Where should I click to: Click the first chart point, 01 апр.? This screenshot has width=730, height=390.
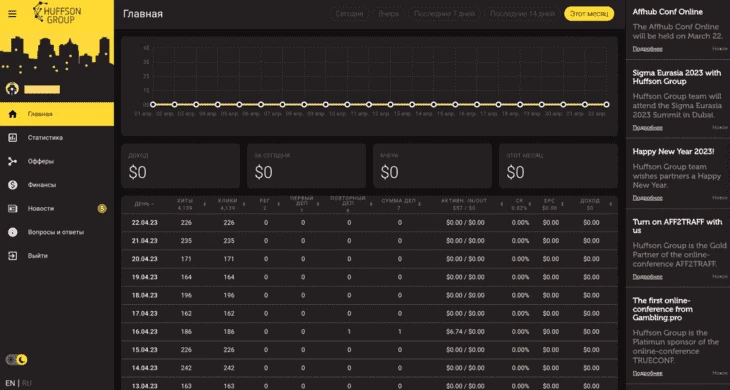[x=153, y=105]
